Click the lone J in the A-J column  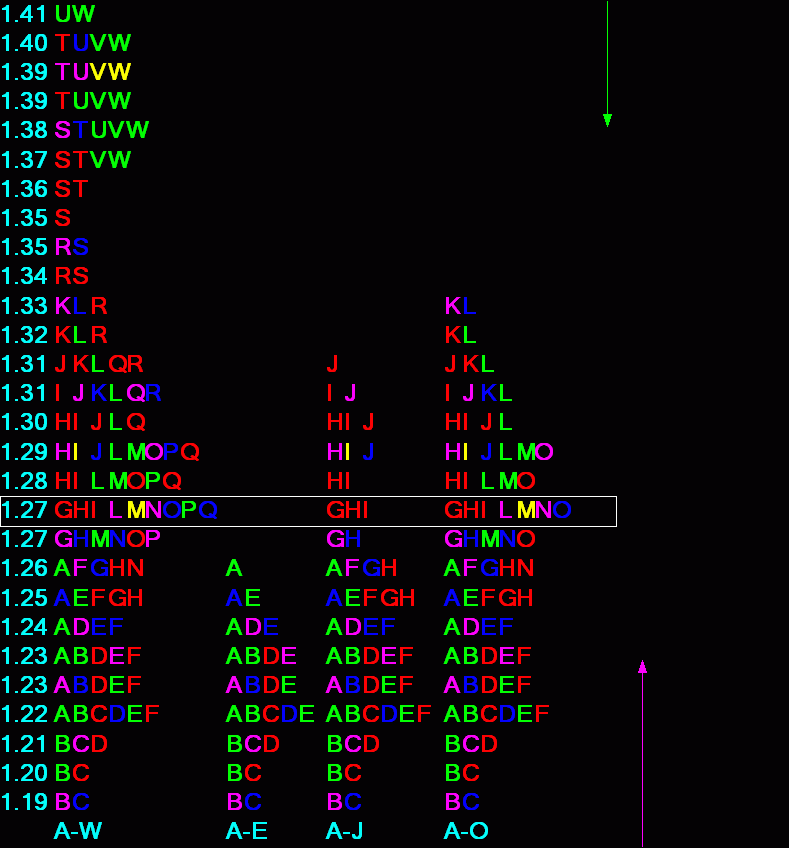(333, 364)
